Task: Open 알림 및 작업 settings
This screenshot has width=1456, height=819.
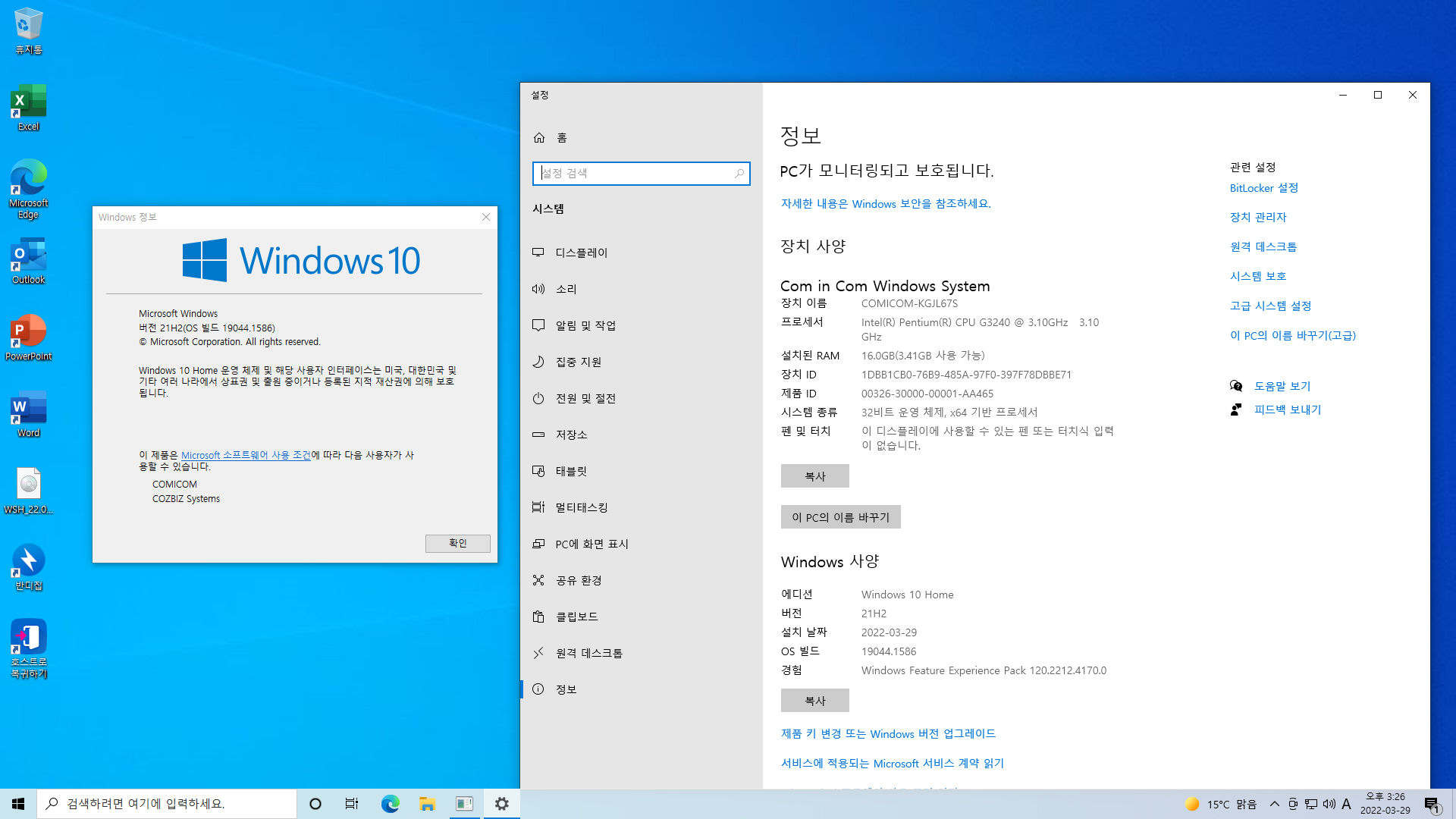Action: [641, 325]
